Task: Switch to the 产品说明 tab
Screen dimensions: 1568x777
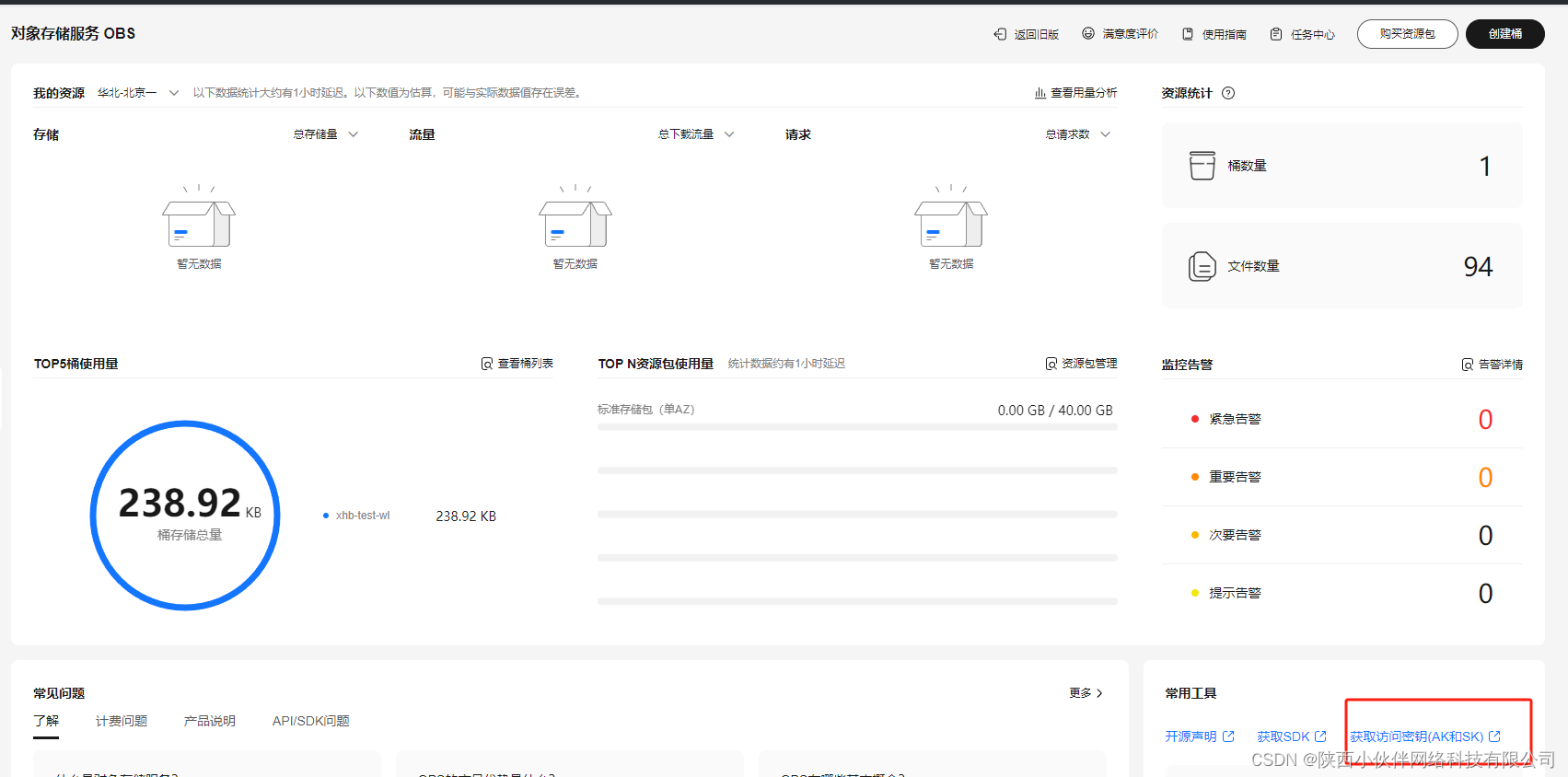Action: click(x=210, y=721)
